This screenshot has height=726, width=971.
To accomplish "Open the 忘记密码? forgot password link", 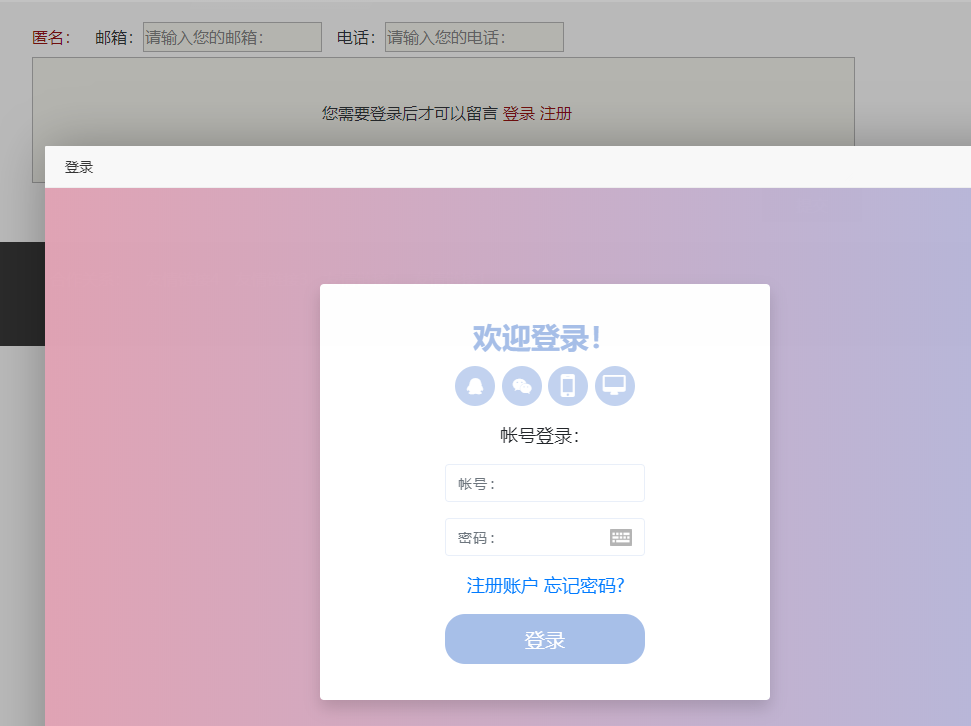I will (584, 585).
